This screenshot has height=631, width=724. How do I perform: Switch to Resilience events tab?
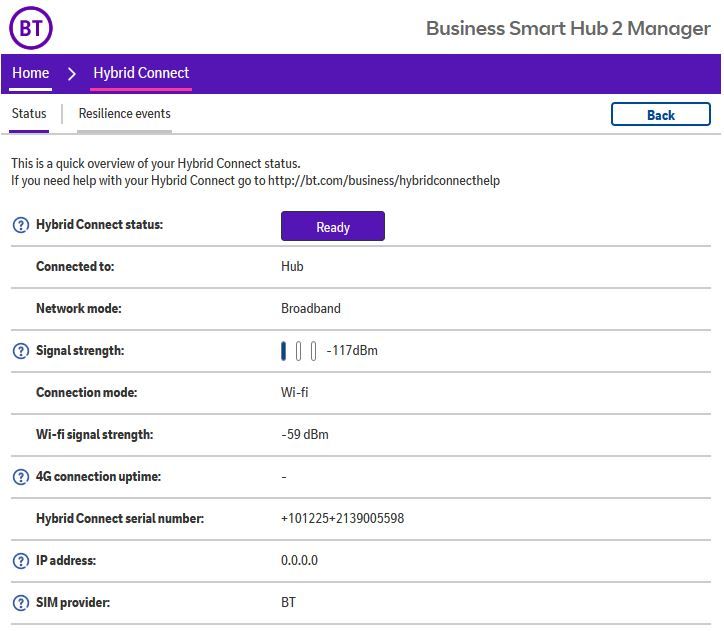click(125, 114)
